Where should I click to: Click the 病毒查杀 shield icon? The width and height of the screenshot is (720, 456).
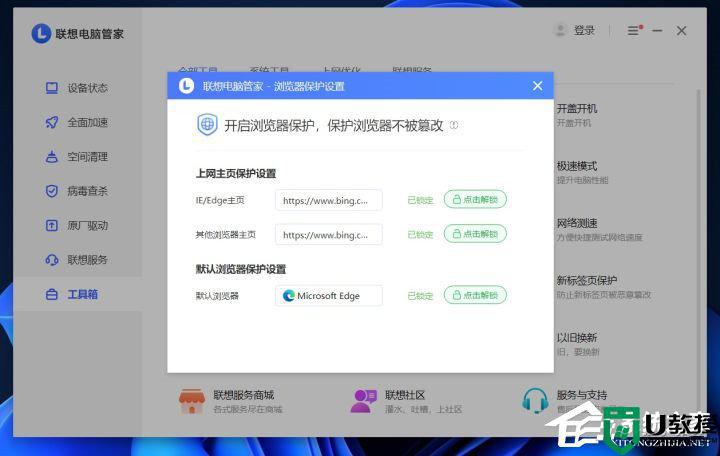(52, 191)
